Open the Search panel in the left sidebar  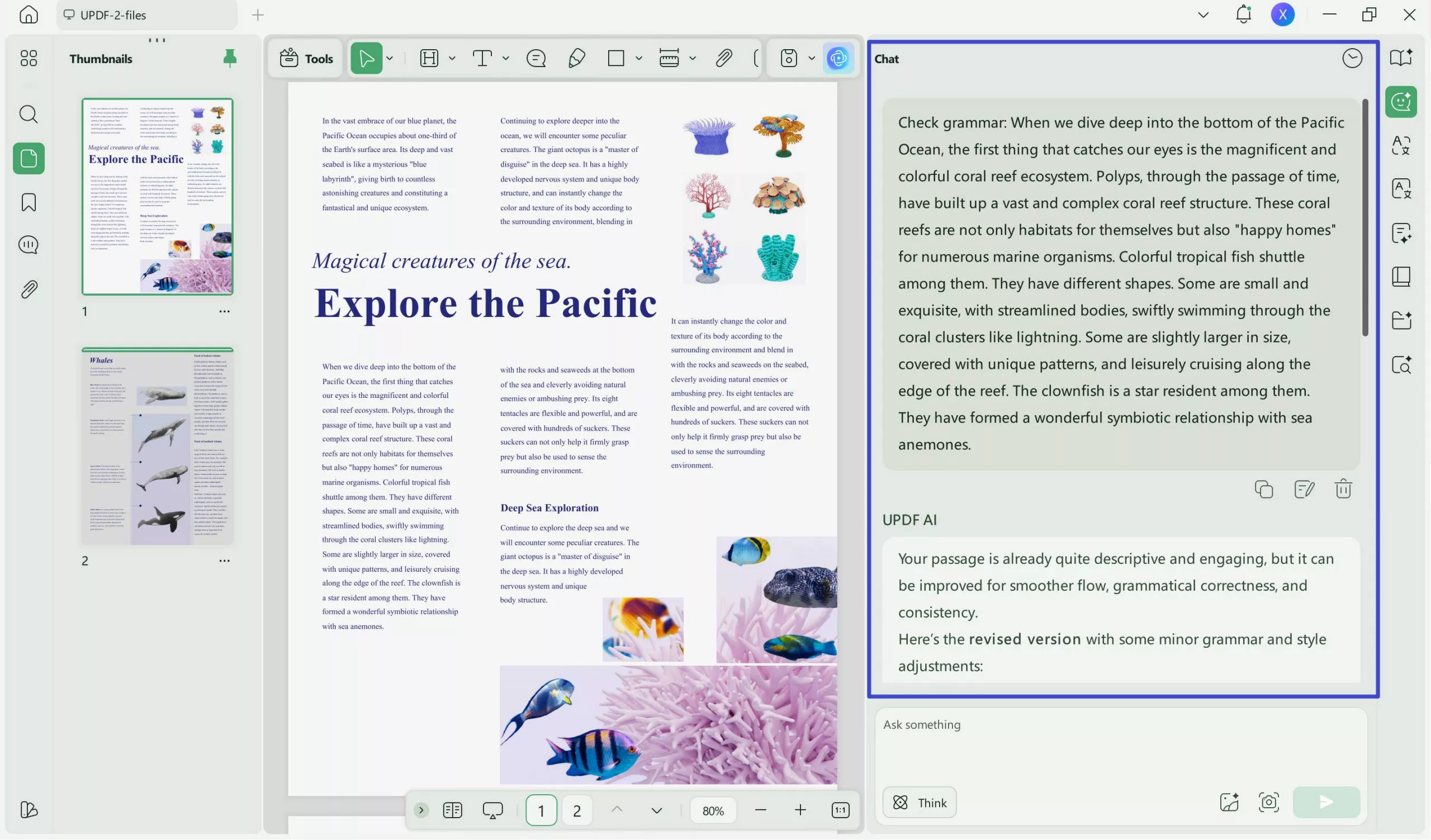tap(29, 114)
